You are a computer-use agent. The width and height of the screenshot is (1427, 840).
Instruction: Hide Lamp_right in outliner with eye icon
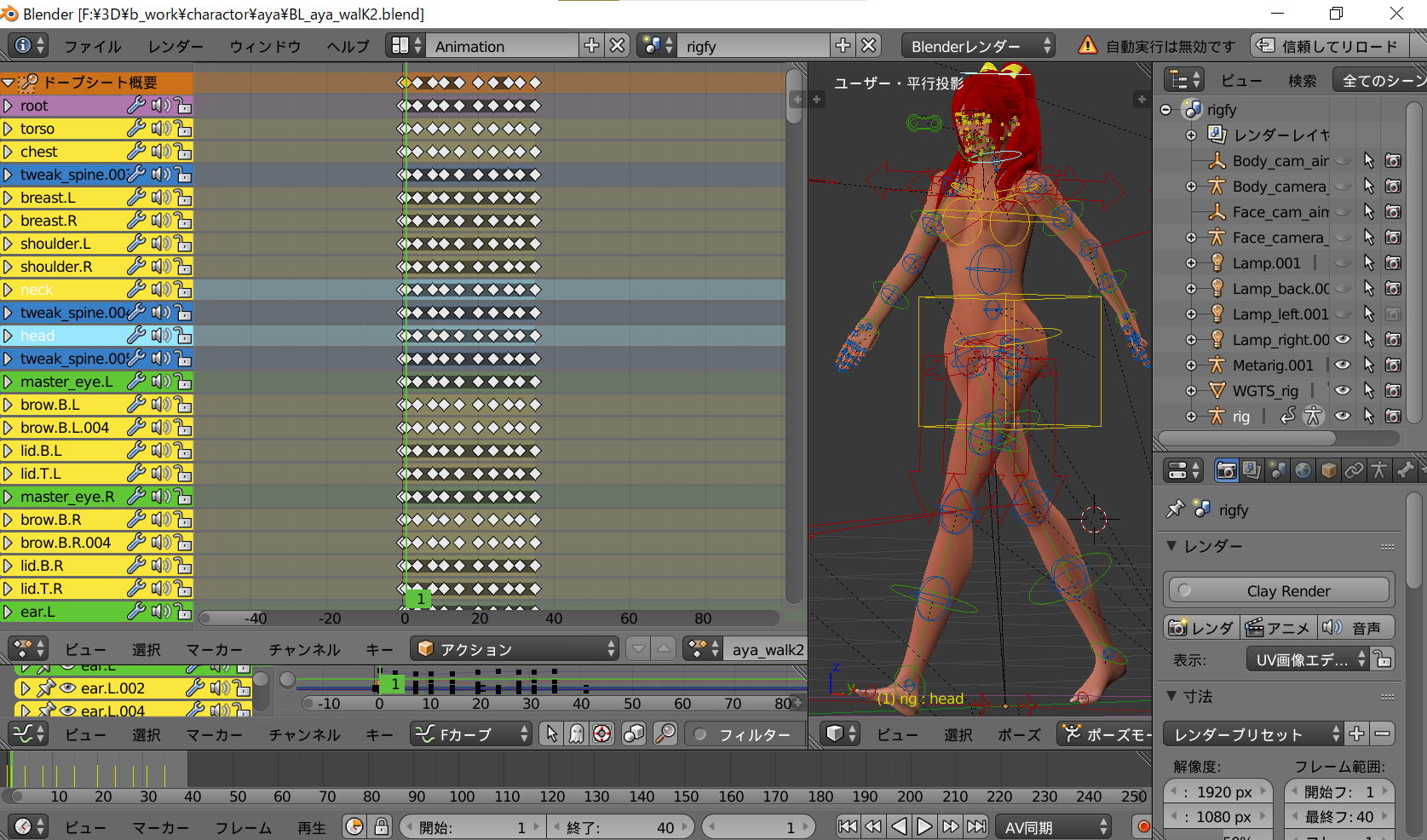(1343, 339)
